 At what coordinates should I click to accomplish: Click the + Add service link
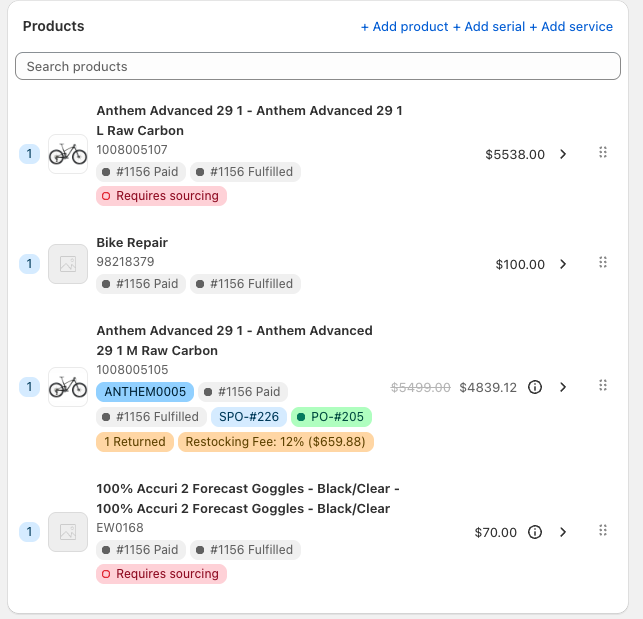(571, 27)
